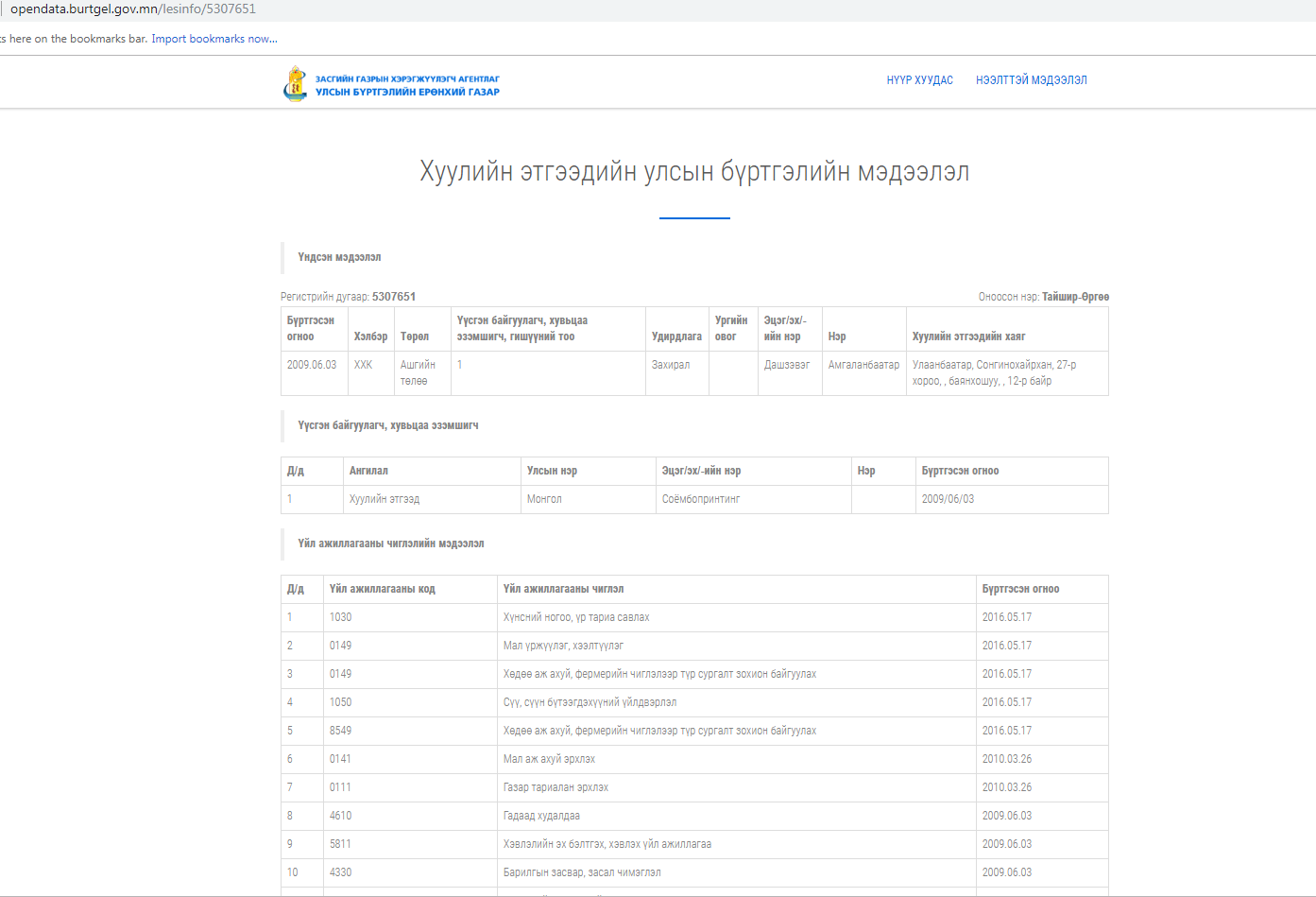Image resolution: width=1316 pixels, height=897 pixels.
Task: Click activity code 4610
Action: pos(340,816)
